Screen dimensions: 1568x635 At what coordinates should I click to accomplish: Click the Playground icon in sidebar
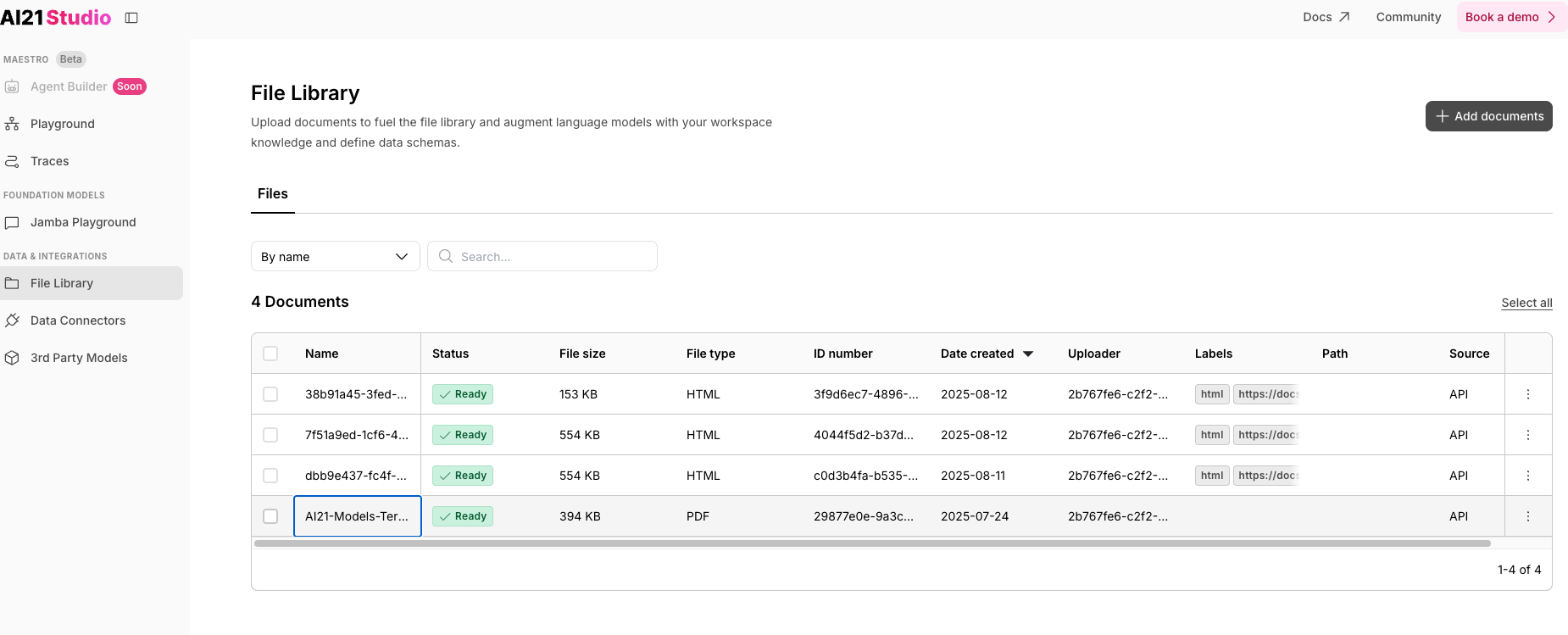(x=12, y=124)
